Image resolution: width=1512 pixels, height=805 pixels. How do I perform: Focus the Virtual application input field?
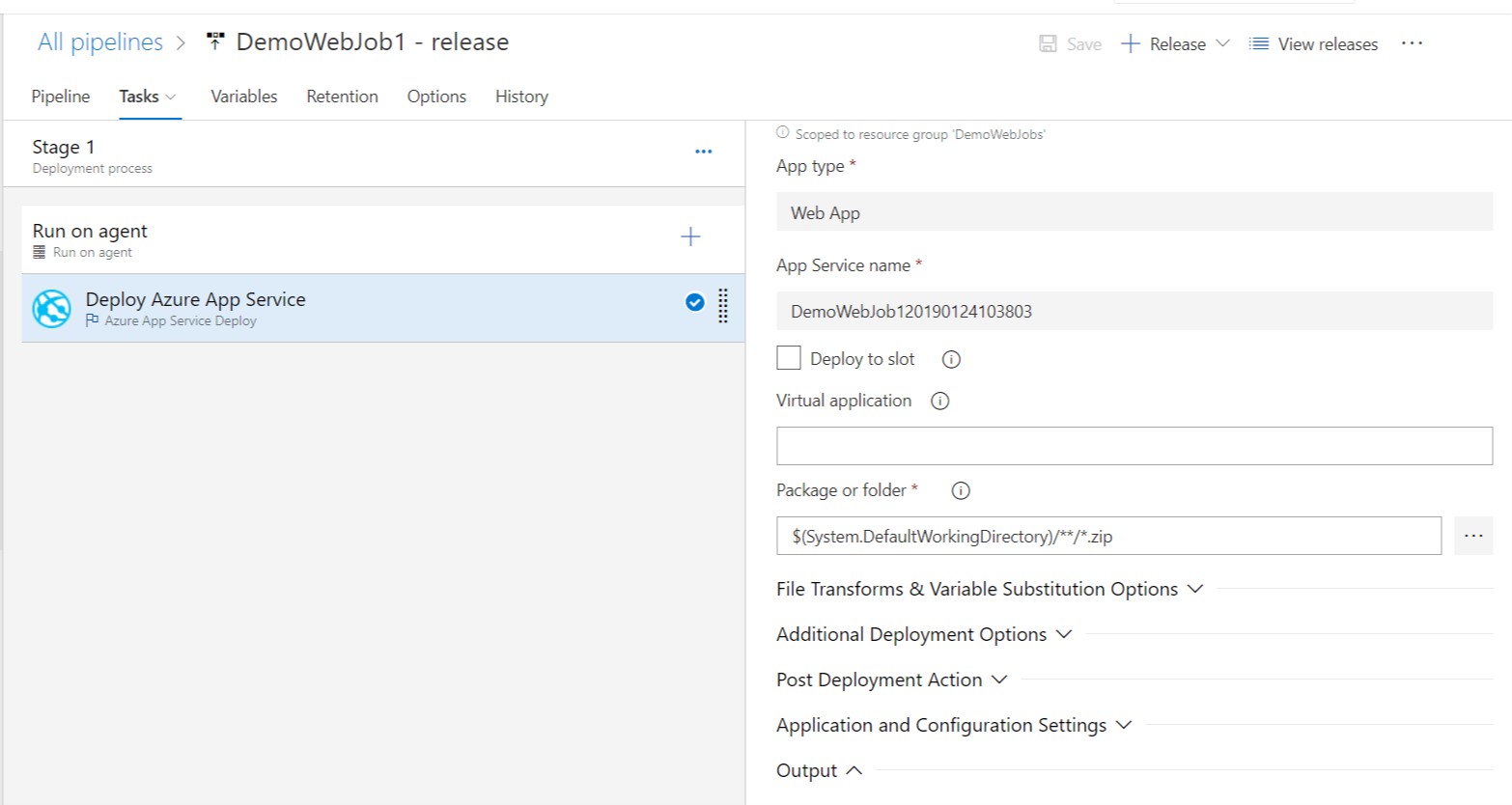coord(1134,446)
